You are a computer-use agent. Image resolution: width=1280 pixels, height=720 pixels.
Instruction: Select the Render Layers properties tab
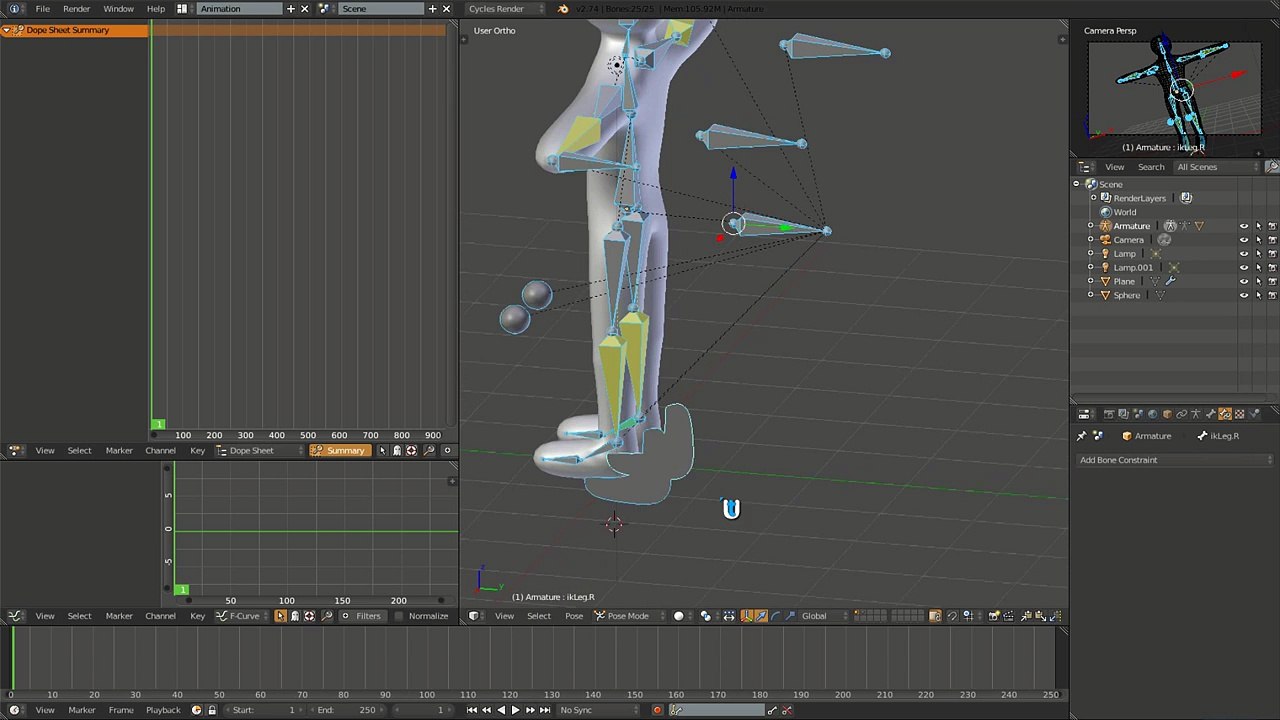click(1123, 414)
